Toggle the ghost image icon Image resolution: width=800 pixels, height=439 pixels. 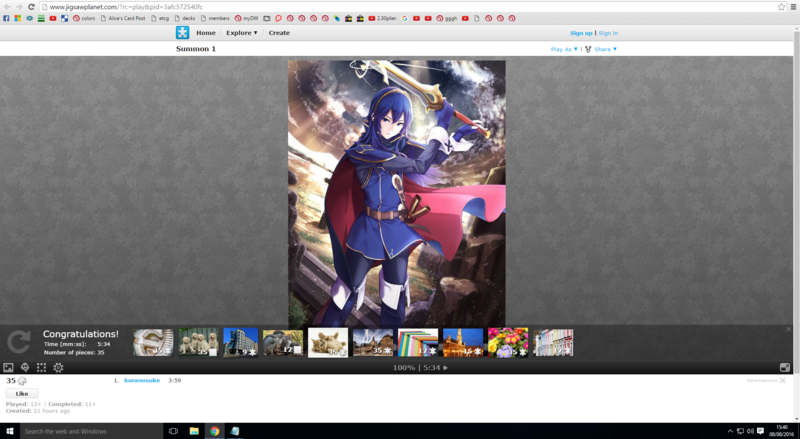25,368
